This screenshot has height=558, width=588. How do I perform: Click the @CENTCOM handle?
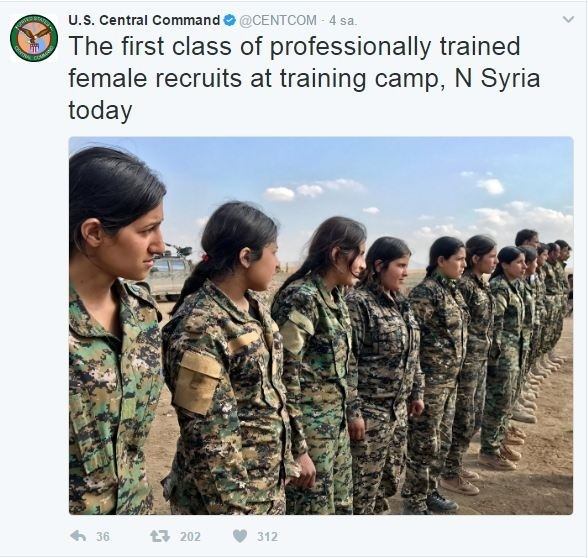[x=278, y=20]
